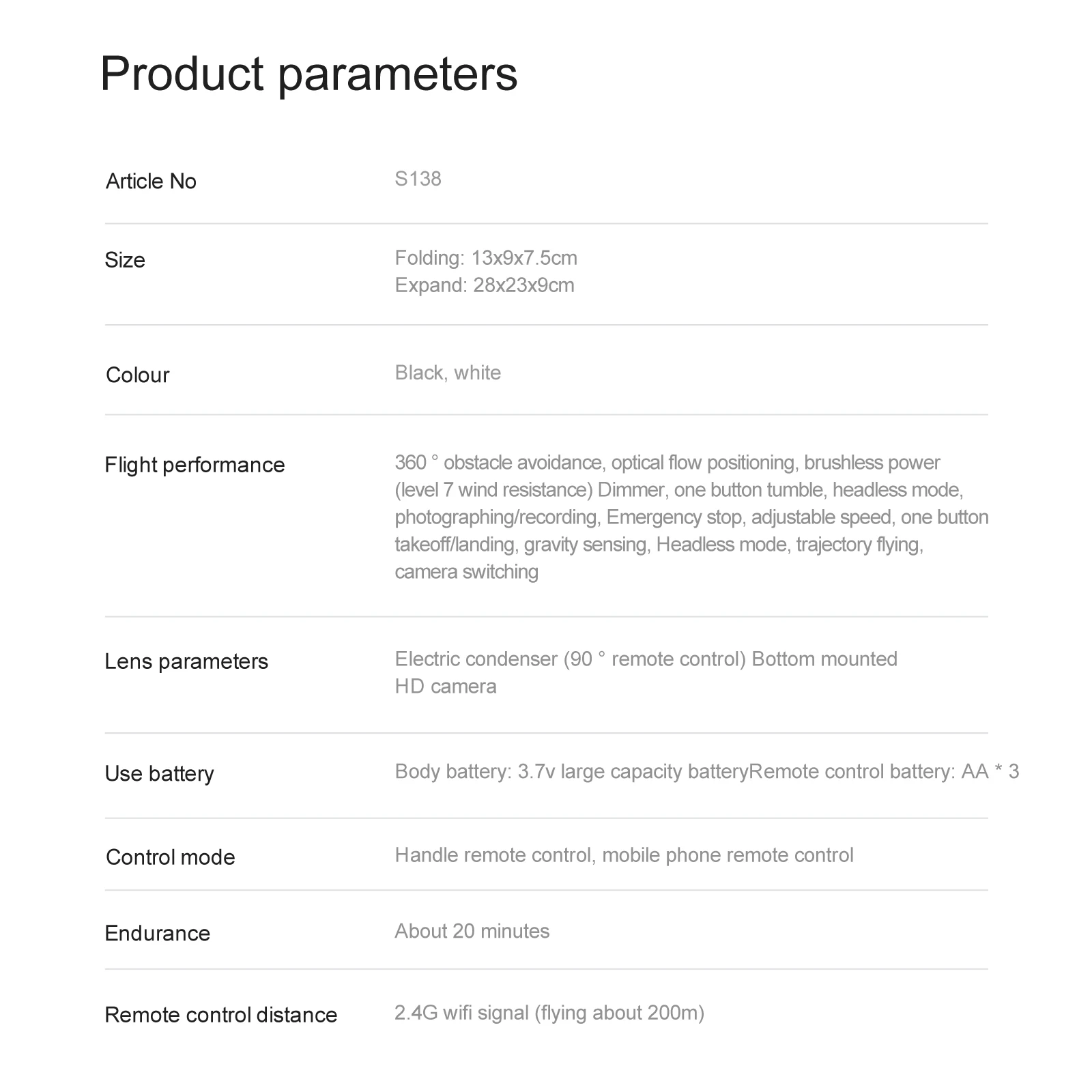Screen dimensions: 1092x1092
Task: Select the Use battery label
Action: (x=159, y=774)
